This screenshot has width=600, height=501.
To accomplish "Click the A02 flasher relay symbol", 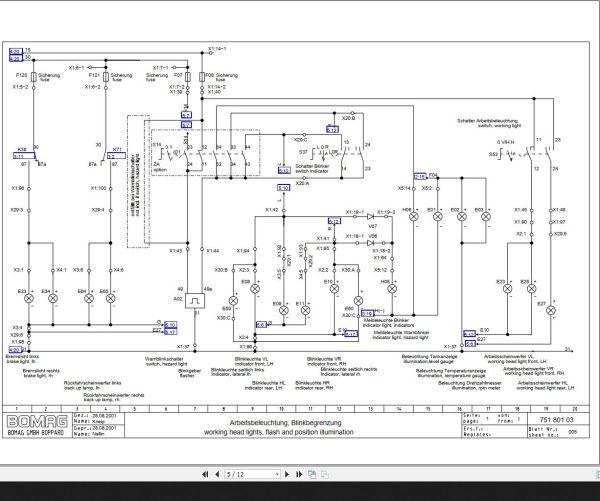I will 195,301.
